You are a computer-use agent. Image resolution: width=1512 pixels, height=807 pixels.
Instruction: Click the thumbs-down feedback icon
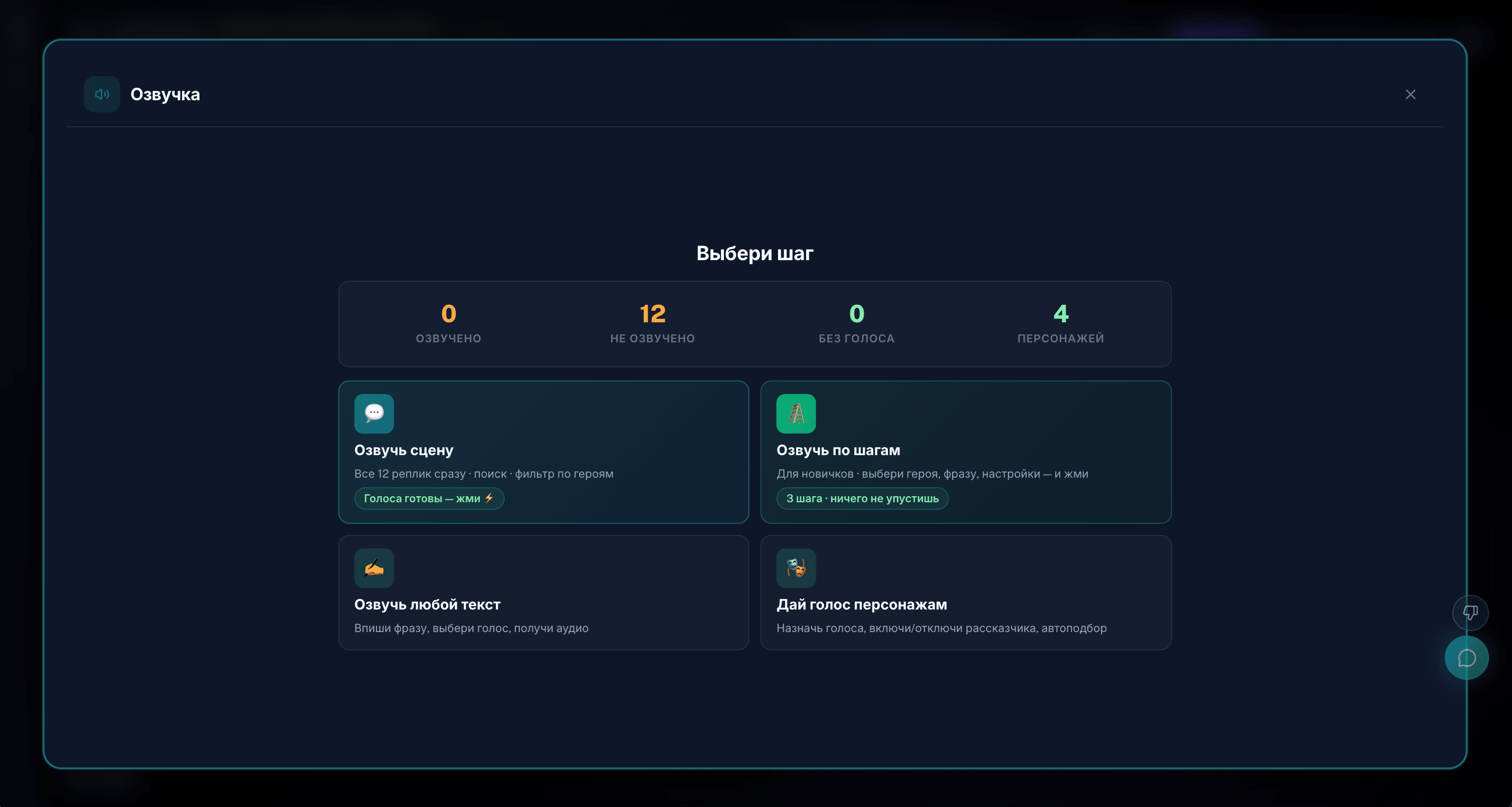[x=1470, y=613]
